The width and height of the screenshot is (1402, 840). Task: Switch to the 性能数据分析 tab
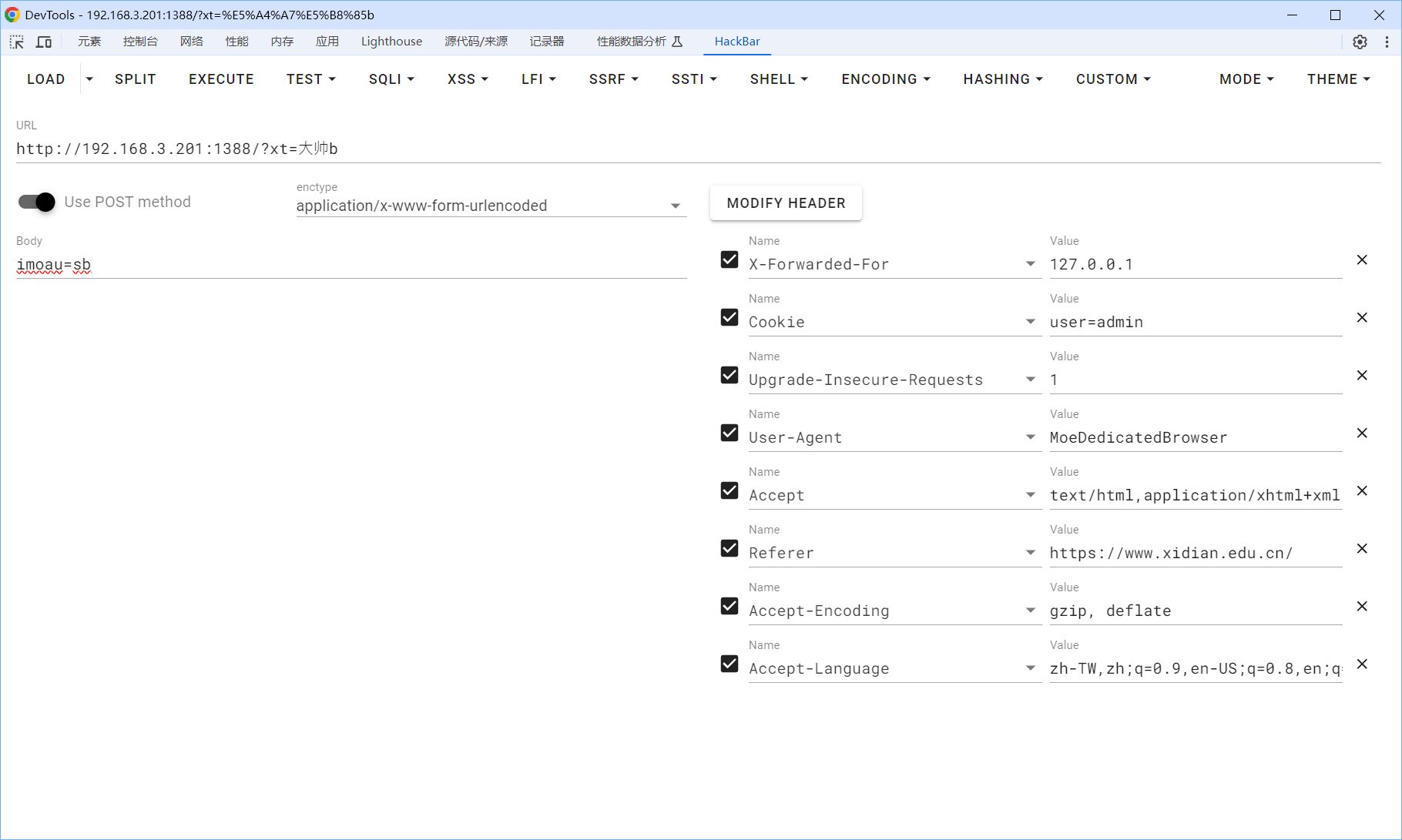tap(639, 42)
